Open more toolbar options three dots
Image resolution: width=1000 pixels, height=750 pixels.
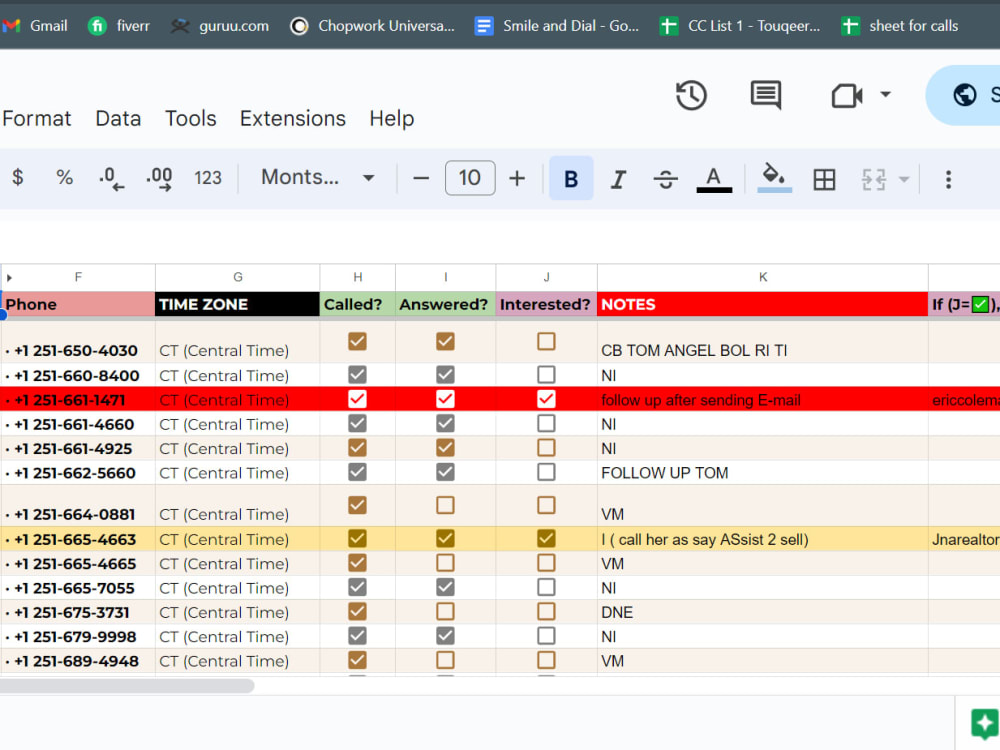click(x=948, y=179)
